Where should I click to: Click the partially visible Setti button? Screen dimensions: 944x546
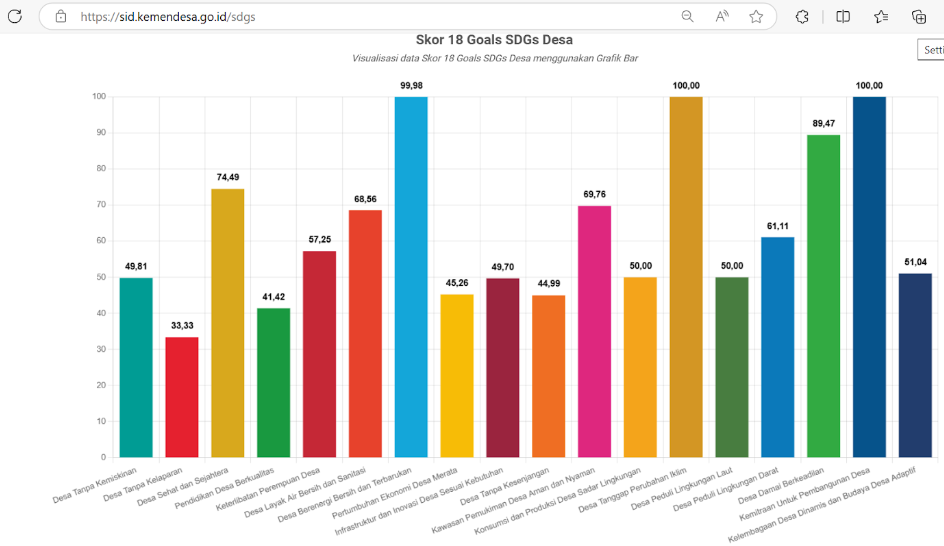coord(931,50)
